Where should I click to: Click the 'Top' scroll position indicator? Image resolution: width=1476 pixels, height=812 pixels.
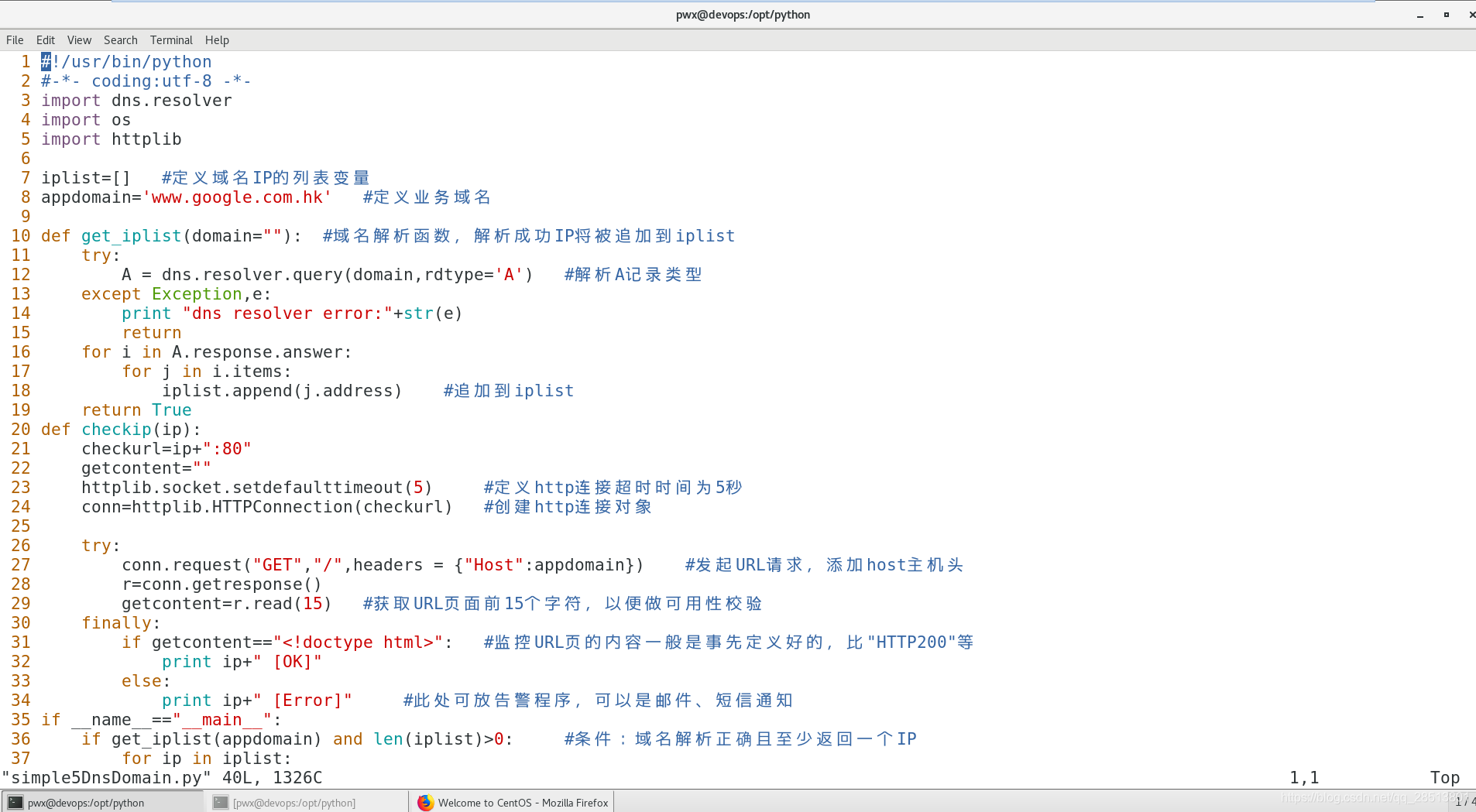[1445, 778]
